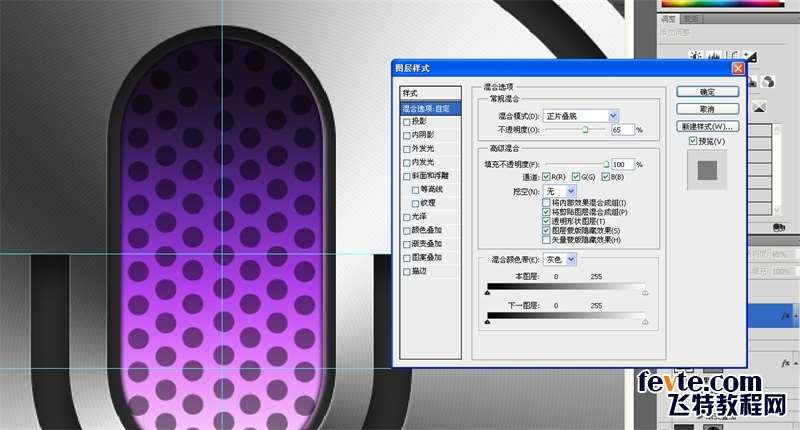800x430 pixels.
Task: Uncheck the G(G) channel checkbox
Action: point(576,177)
